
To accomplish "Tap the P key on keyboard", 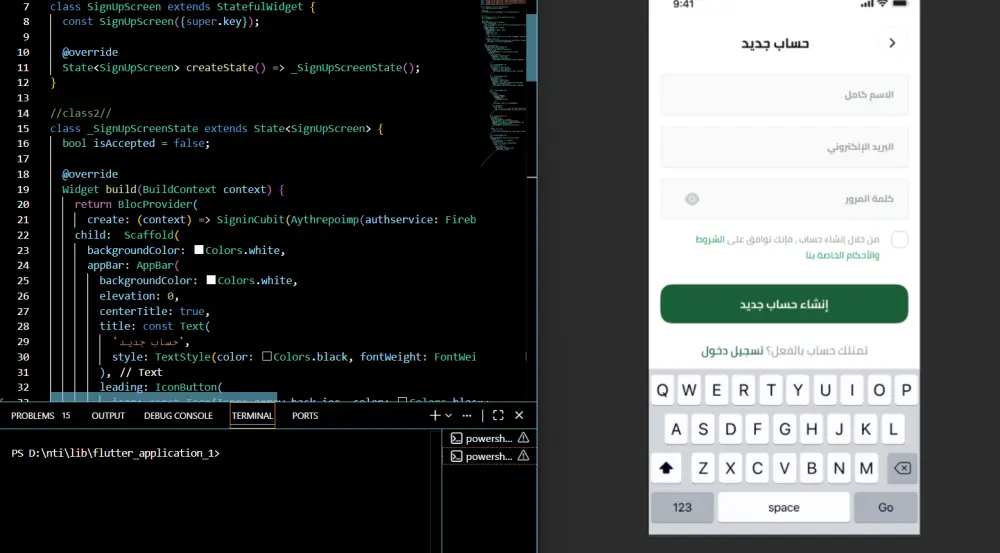I will 906,390.
